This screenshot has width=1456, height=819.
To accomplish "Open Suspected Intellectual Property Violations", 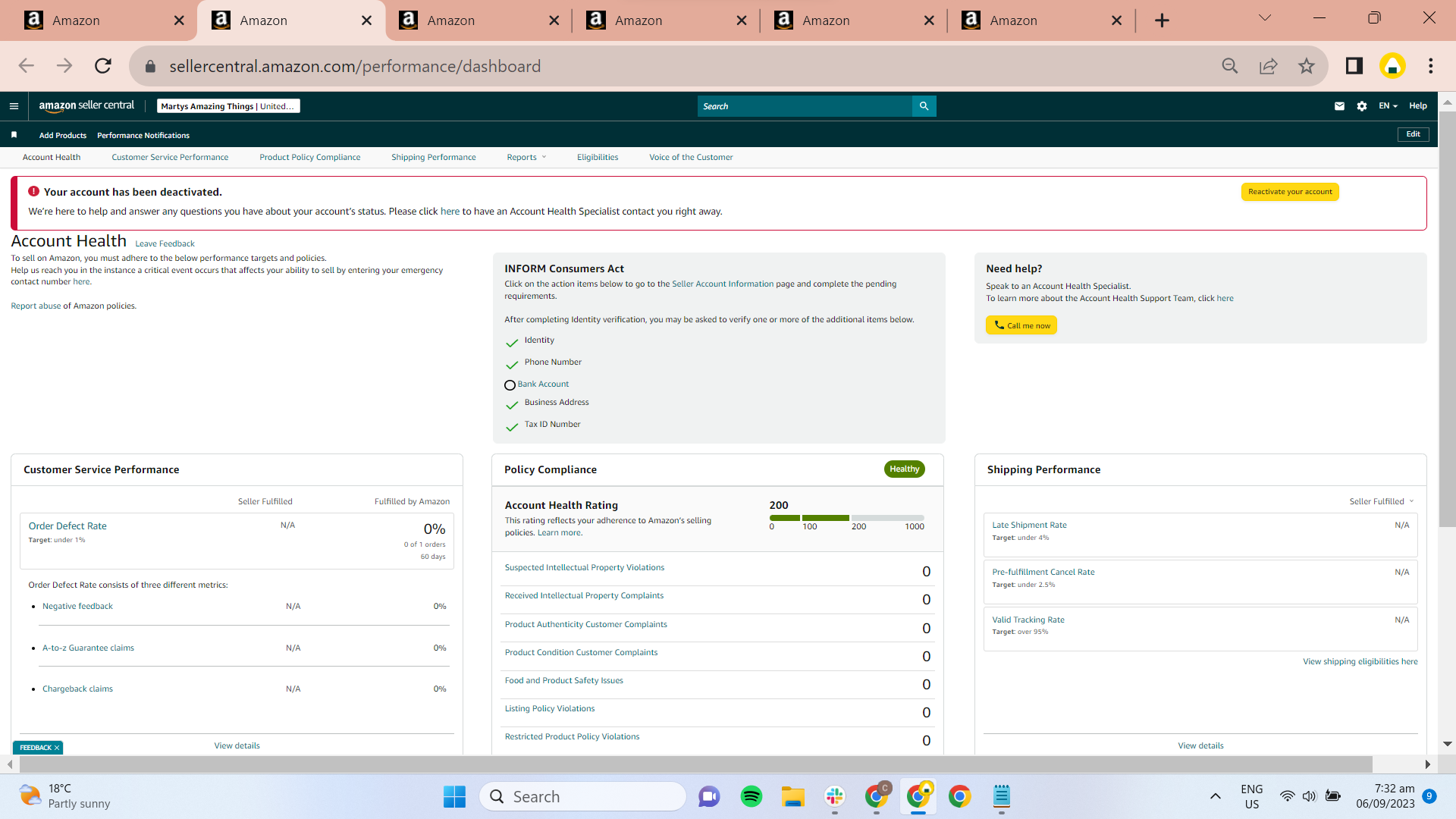I will coord(585,567).
